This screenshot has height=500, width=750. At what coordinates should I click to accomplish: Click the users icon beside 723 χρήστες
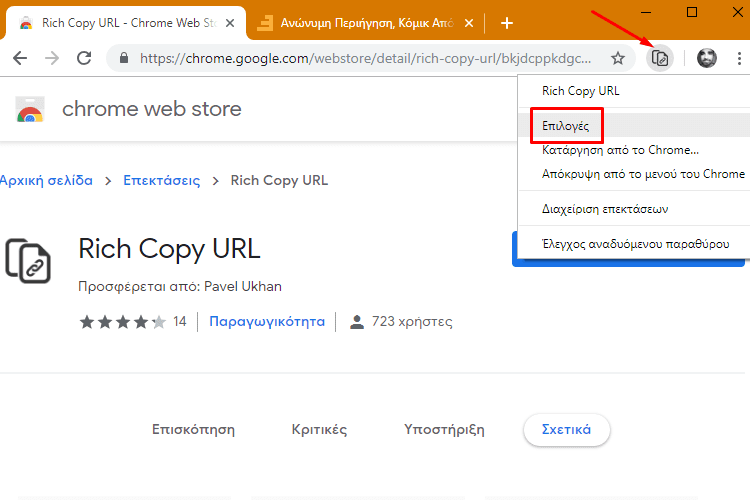357,322
